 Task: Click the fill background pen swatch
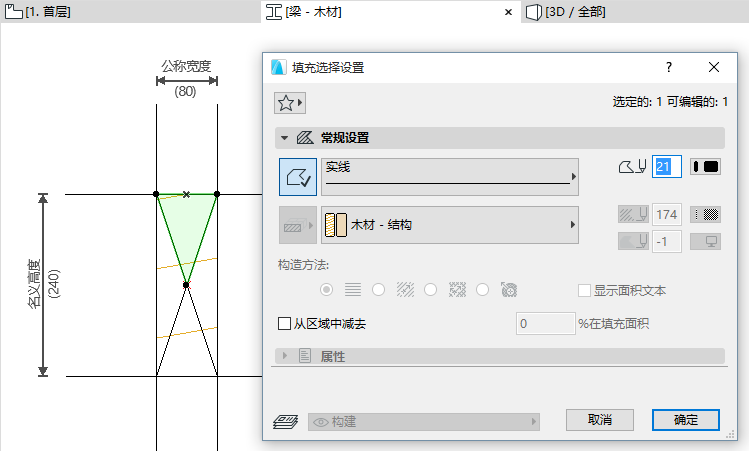click(706, 241)
